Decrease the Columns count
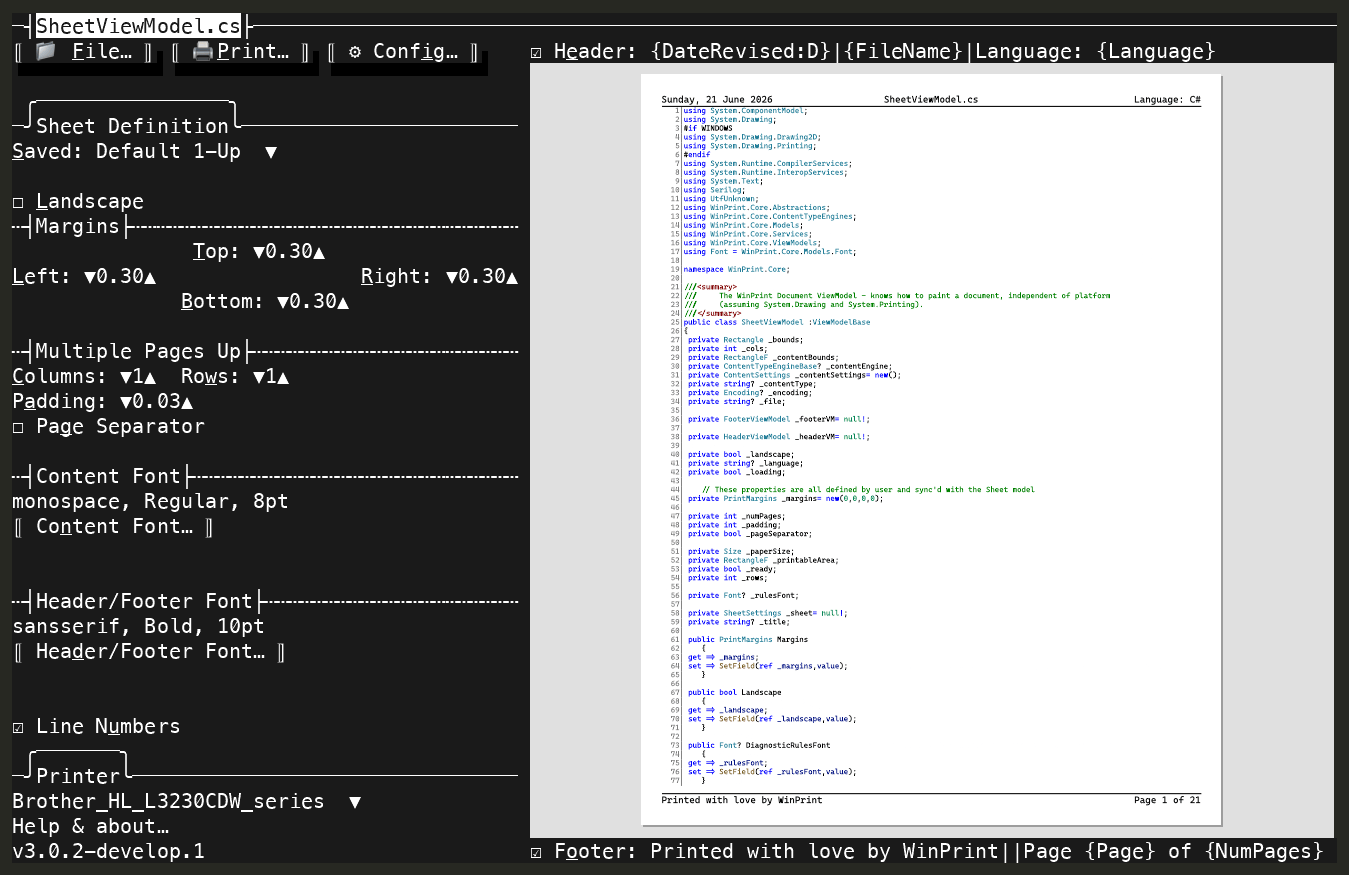This screenshot has width=1349, height=875. (125, 377)
